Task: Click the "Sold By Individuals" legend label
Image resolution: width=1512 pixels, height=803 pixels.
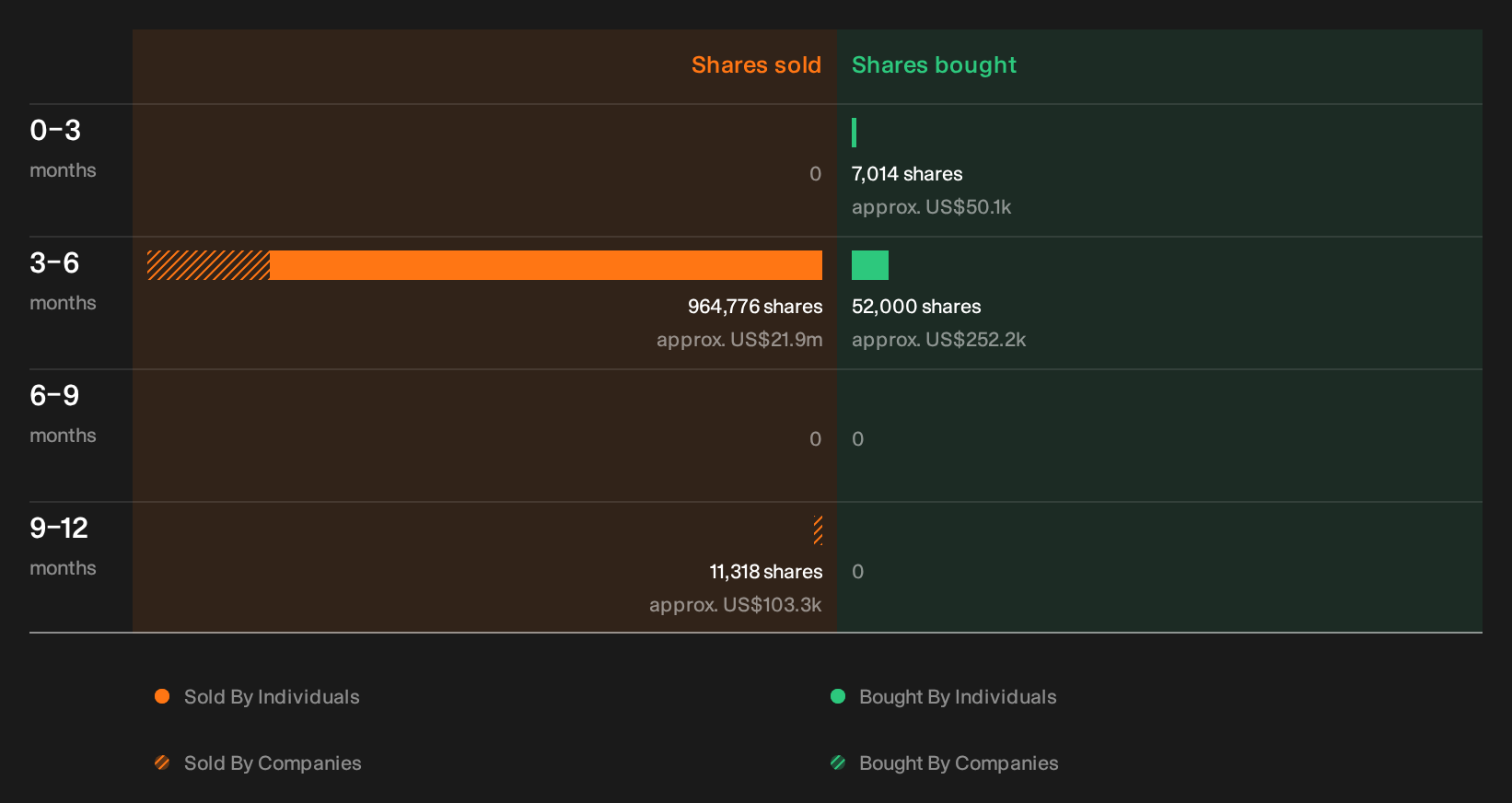Action: (272, 697)
